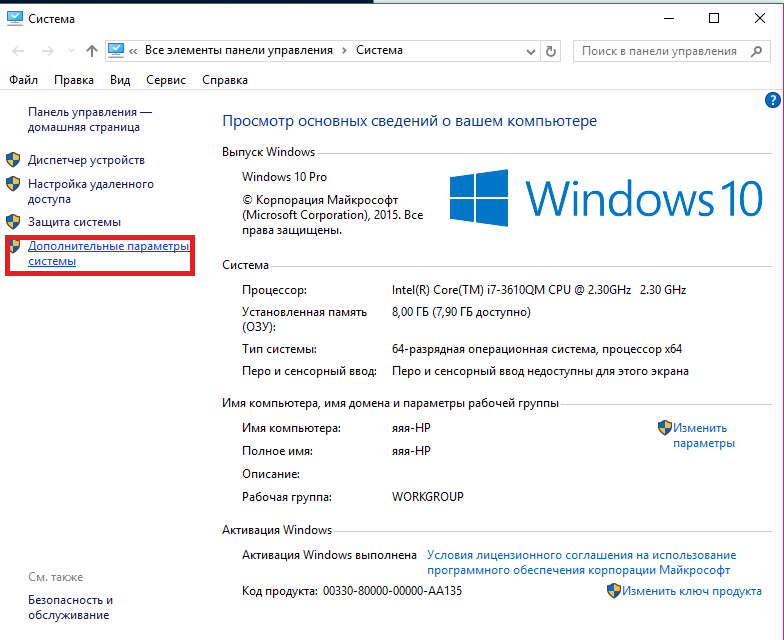Open the Файл menu
This screenshot has width=784, height=640.
point(24,80)
